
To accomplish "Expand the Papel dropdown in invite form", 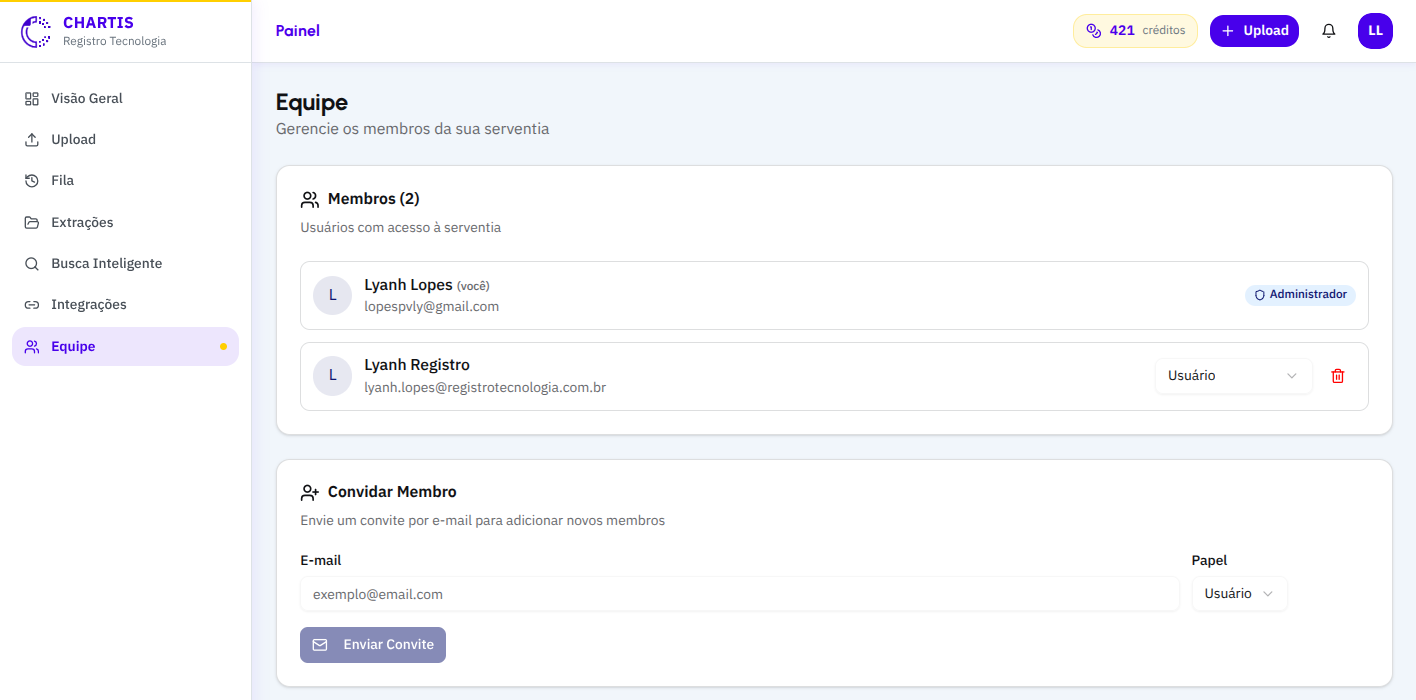I will [1239, 594].
